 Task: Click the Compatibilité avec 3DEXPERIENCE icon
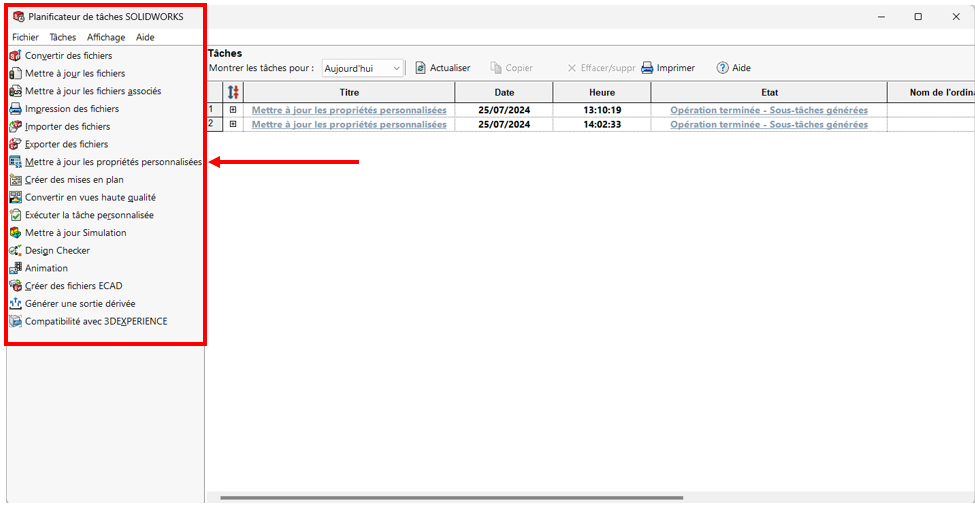[15, 322]
